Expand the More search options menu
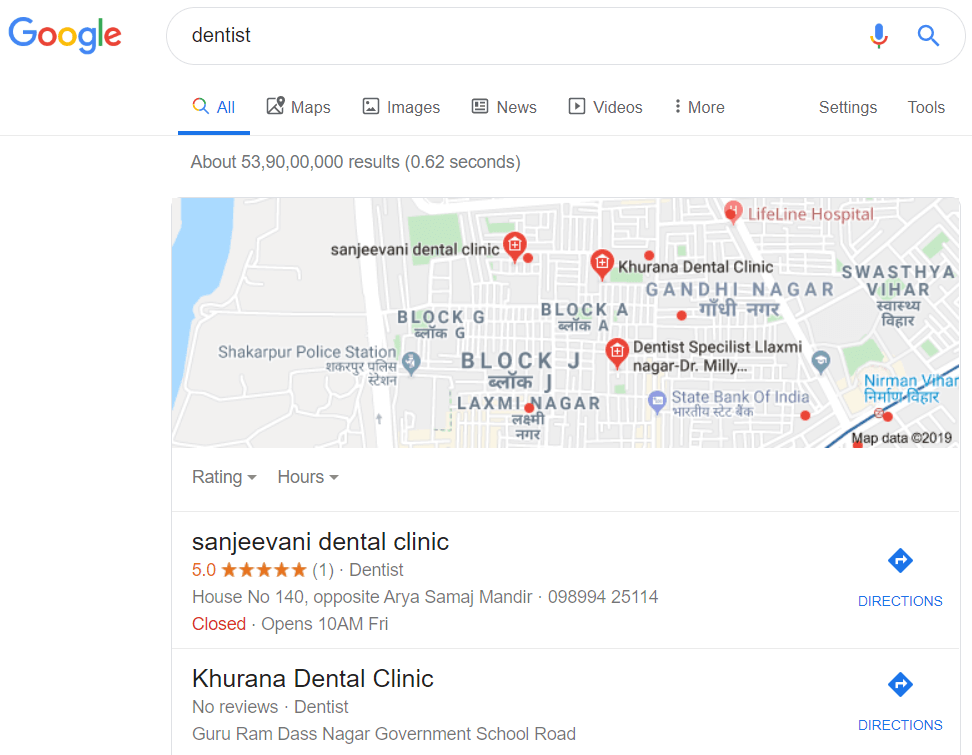 pyautogui.click(x=699, y=107)
